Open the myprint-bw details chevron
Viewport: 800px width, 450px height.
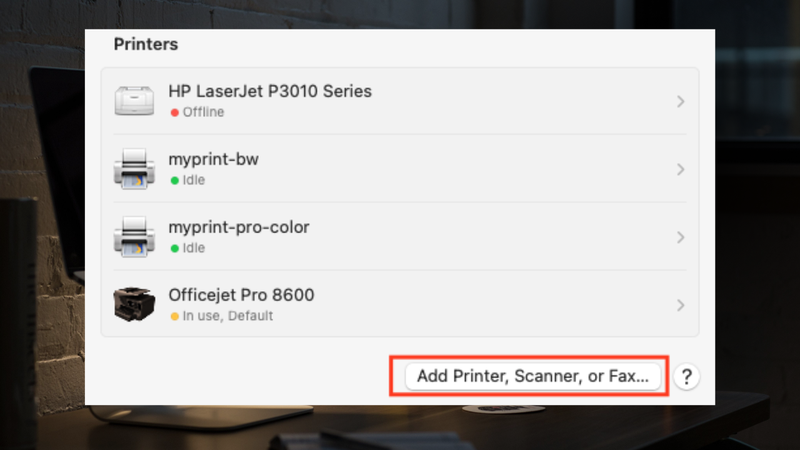point(680,169)
